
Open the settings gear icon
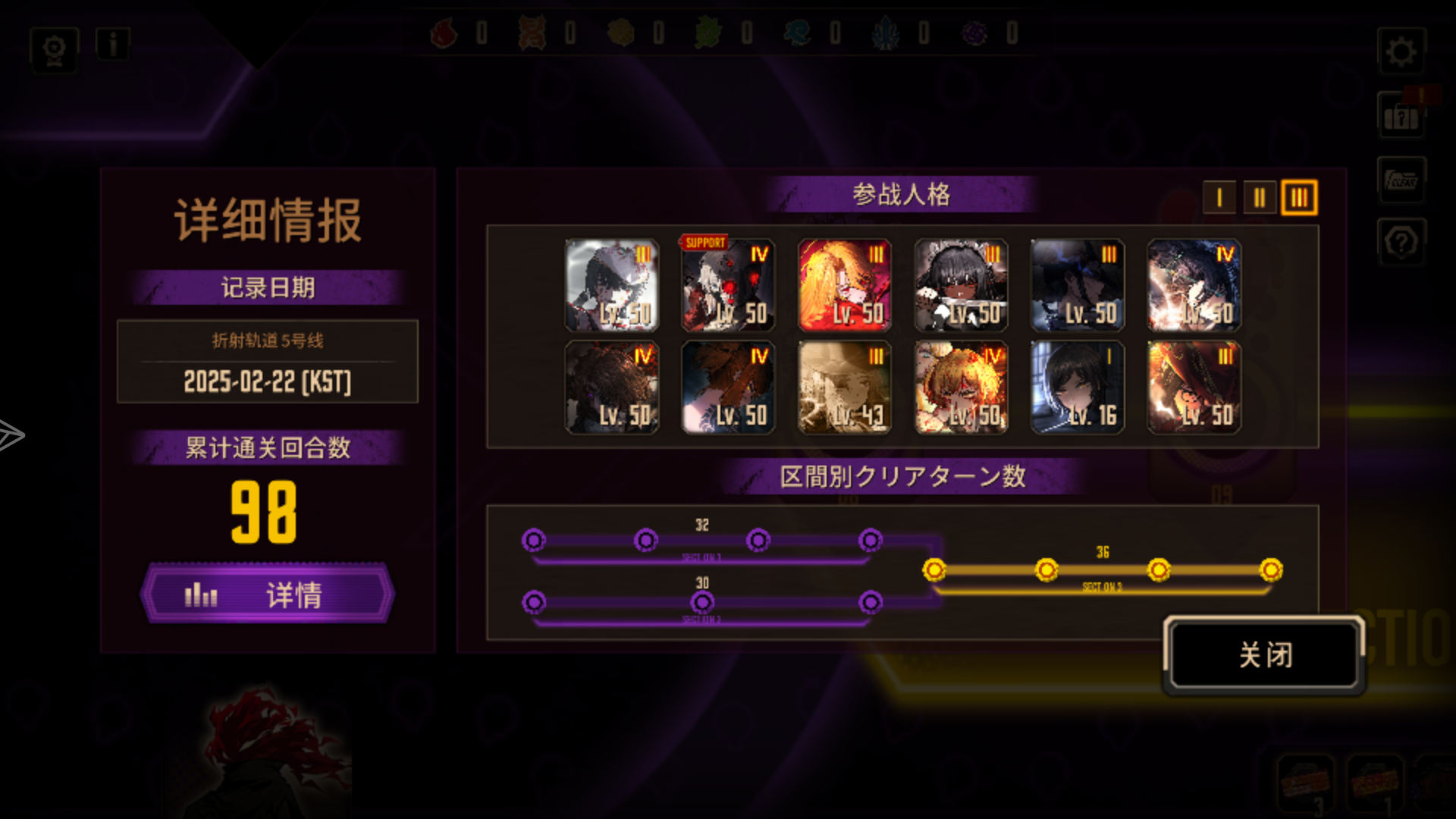tap(1401, 52)
